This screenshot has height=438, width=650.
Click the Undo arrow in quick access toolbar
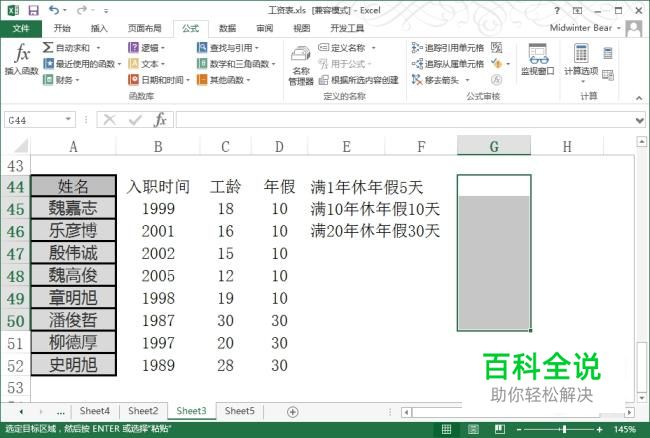[x=54, y=10]
